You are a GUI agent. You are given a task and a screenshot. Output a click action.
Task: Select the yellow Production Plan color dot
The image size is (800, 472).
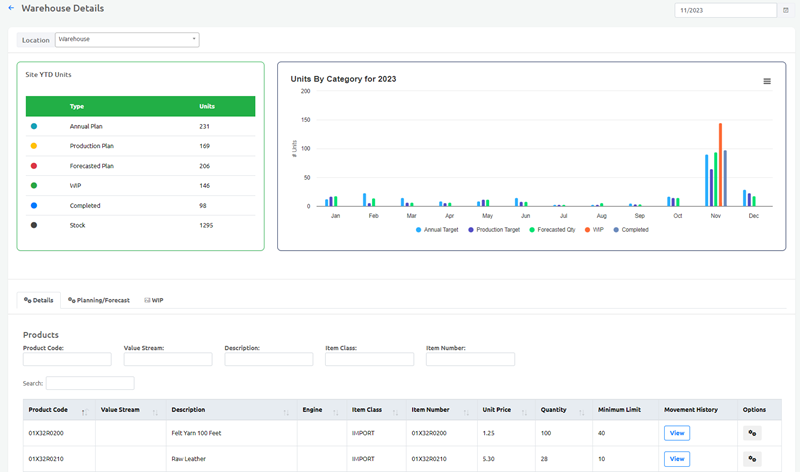click(34, 146)
